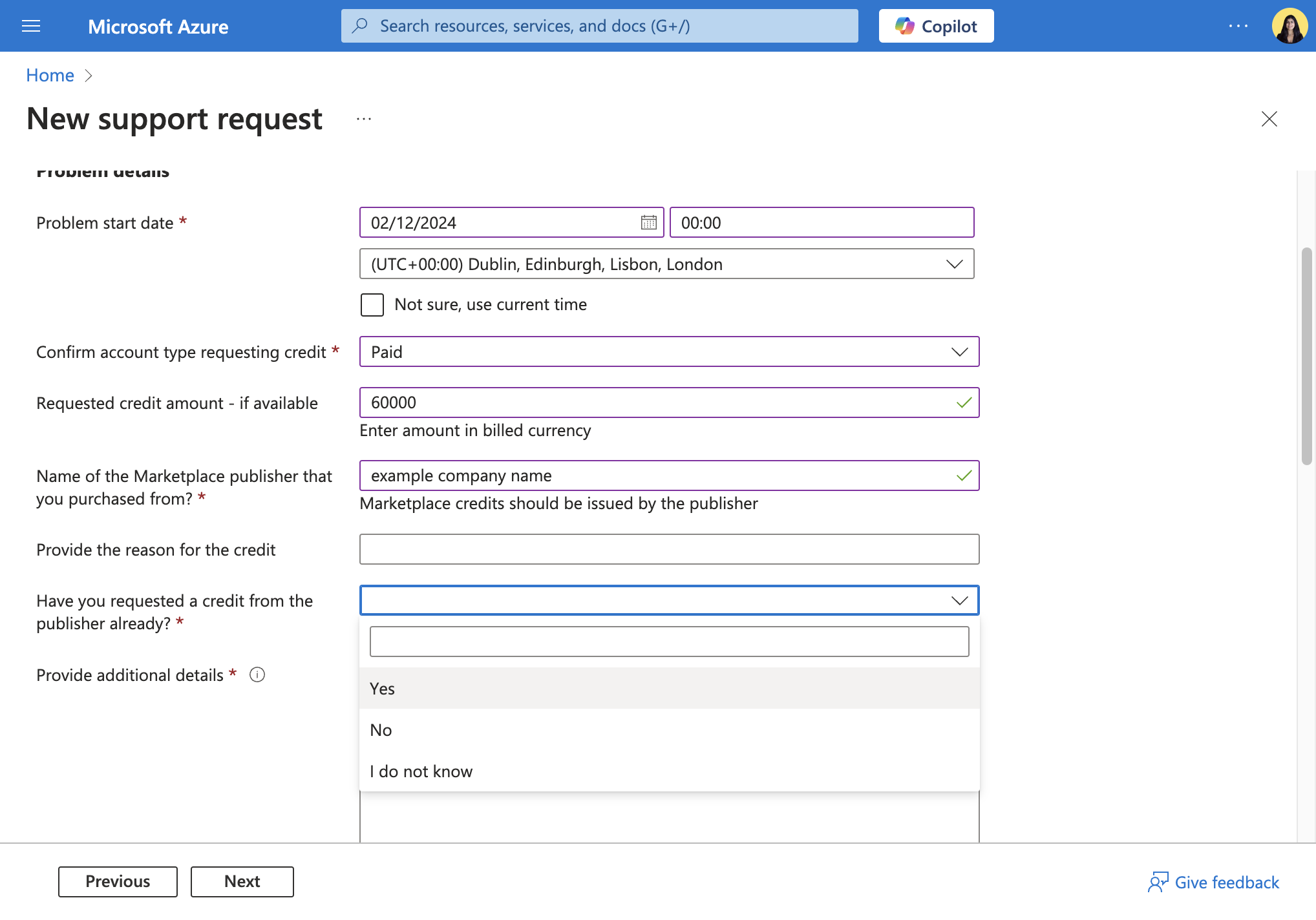Open the hamburger portal menu
Screen dimensions: 1316x920
tap(31, 26)
